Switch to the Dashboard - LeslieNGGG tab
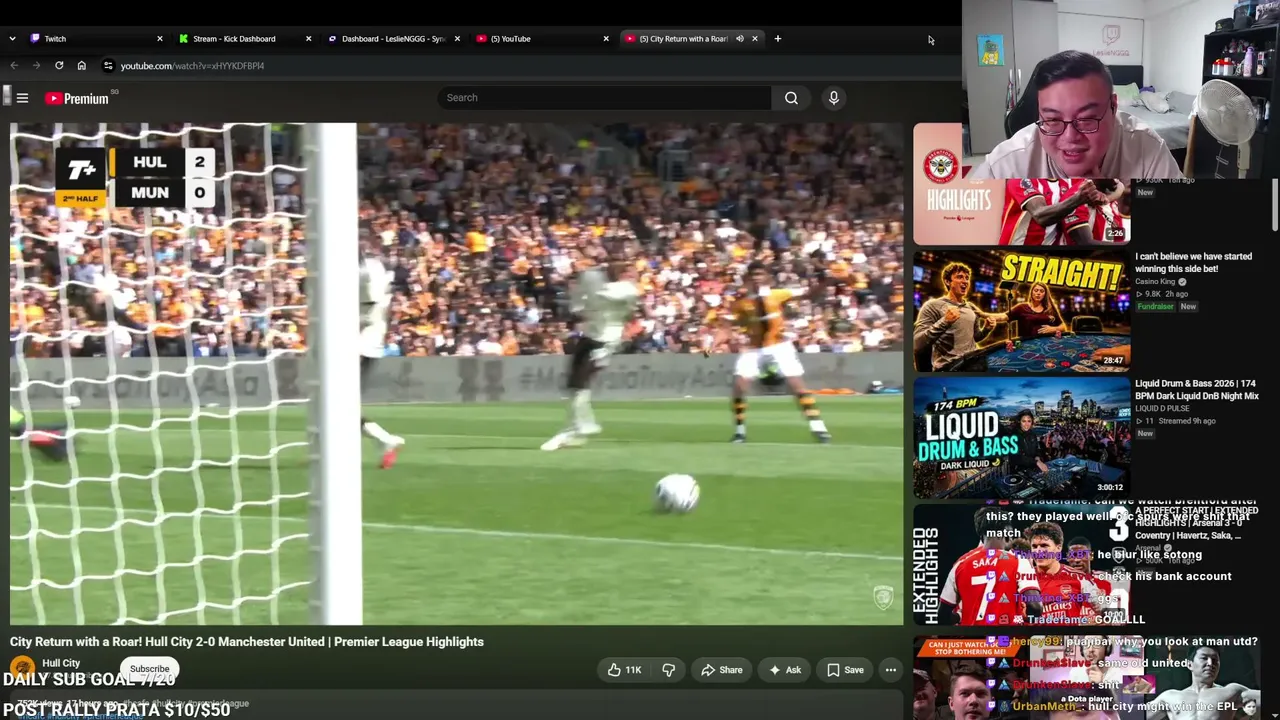 [x=394, y=39]
